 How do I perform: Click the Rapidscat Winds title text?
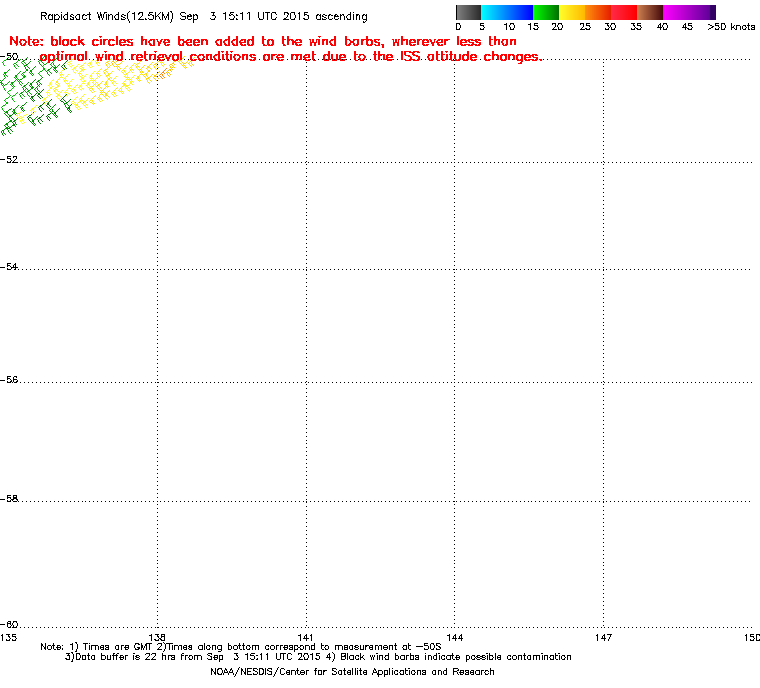click(x=204, y=16)
